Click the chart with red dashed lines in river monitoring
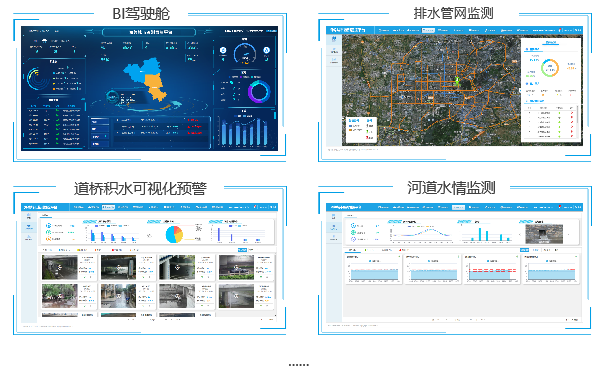 tap(491, 269)
